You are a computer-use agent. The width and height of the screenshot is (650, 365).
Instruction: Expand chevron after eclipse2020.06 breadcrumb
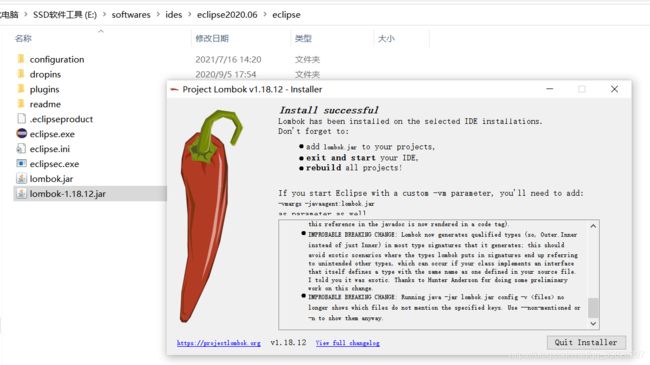(x=265, y=15)
